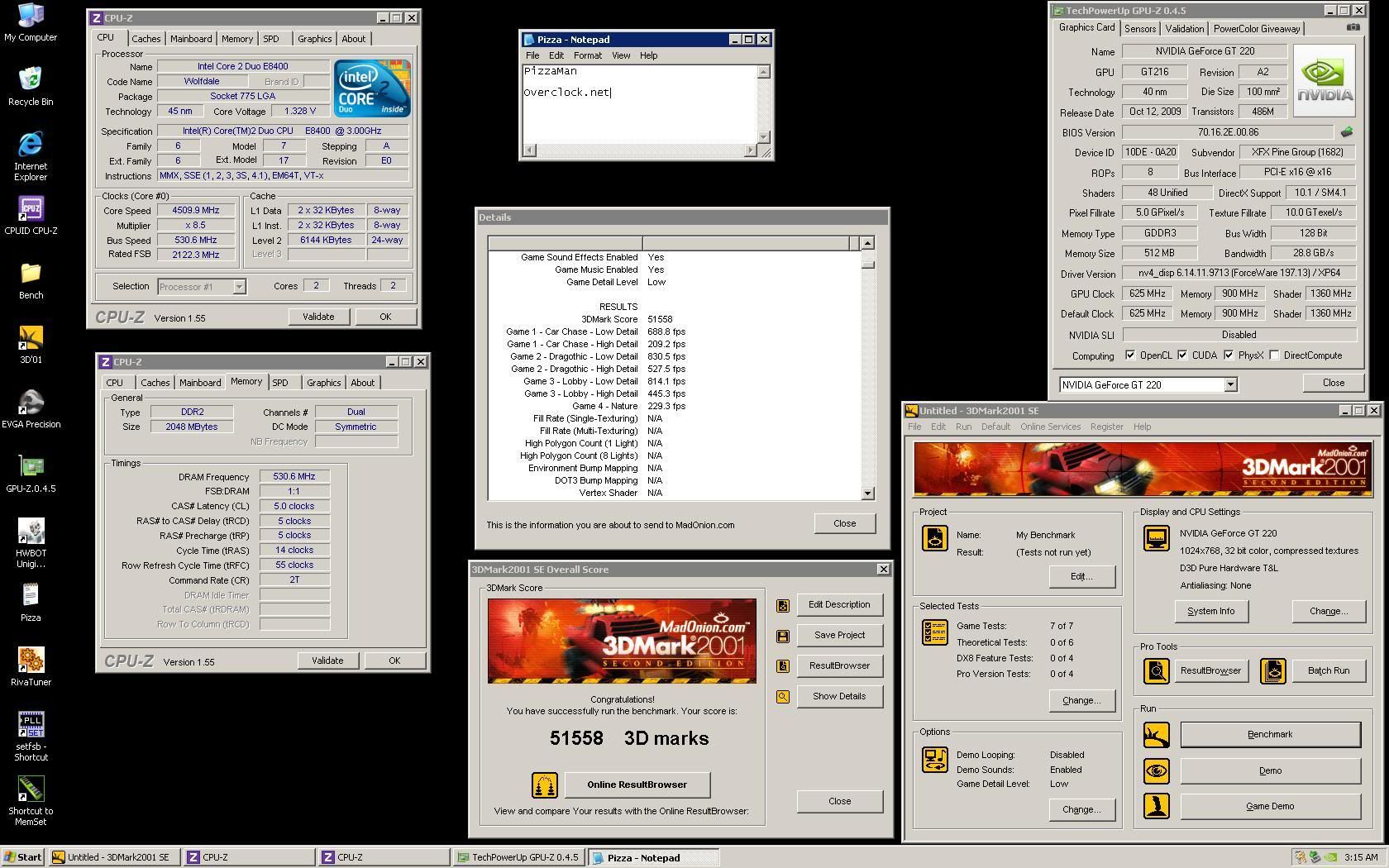Toggle the OpenCL checkbox in GPU-Z

[x=1130, y=355]
